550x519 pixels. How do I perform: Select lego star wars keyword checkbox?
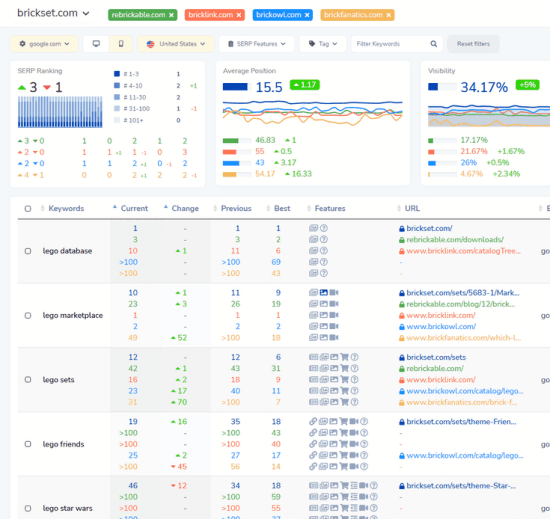(28, 508)
